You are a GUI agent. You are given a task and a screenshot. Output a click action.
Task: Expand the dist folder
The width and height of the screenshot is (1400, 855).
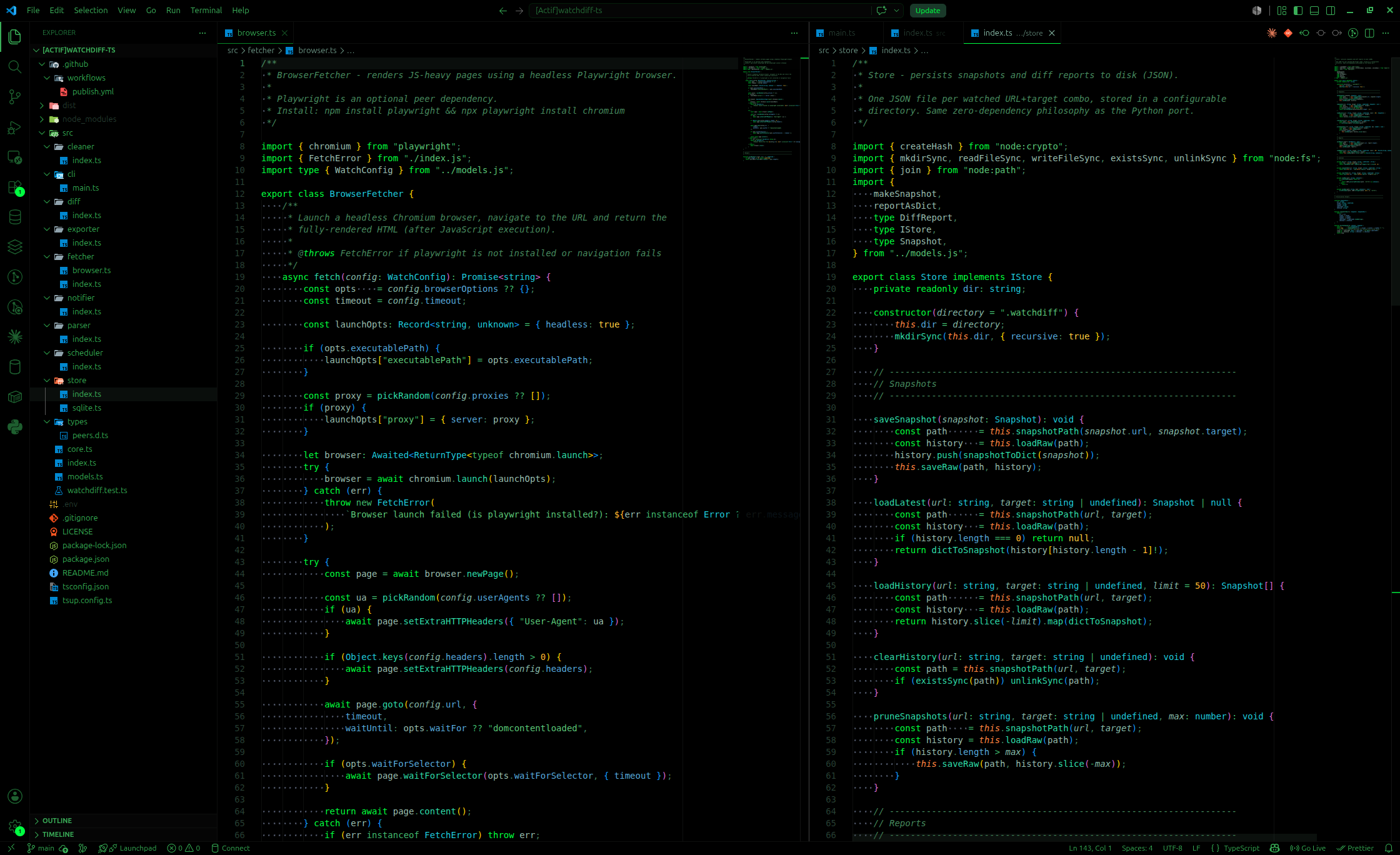(x=124, y=105)
